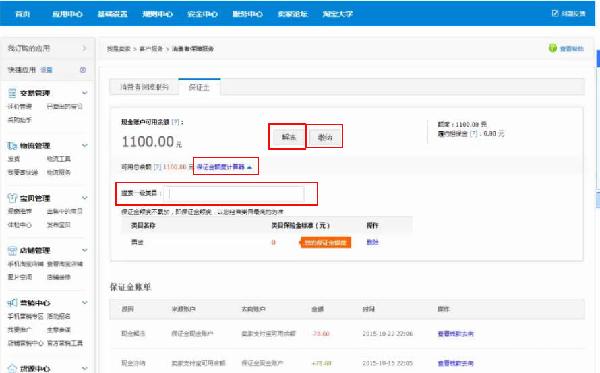
Task: Switch to the 消费者保障服务 tab
Action: 144,87
